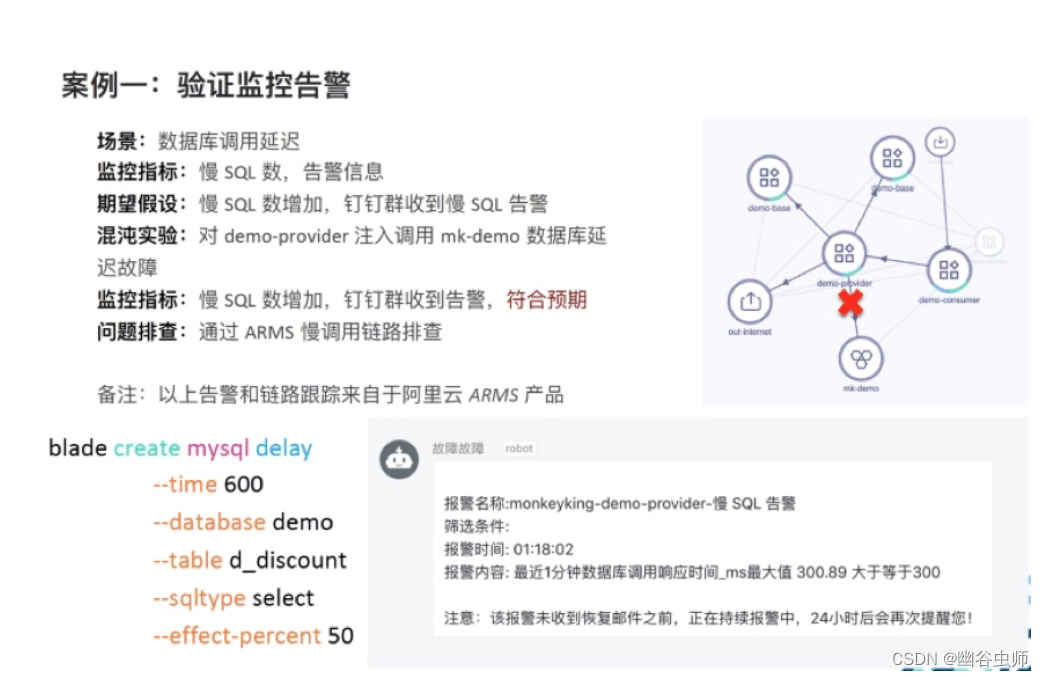Click the blade create mysql delay command
The height and width of the screenshot is (677, 1044).
(x=180, y=449)
